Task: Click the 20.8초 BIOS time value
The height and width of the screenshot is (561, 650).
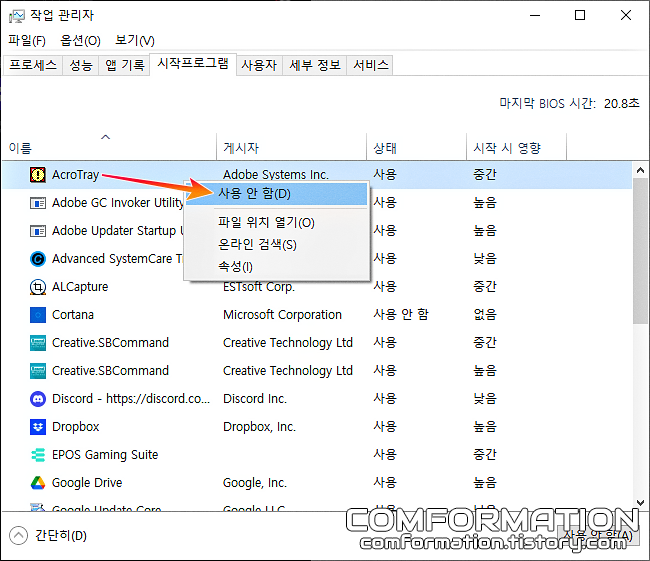Action: (622, 103)
